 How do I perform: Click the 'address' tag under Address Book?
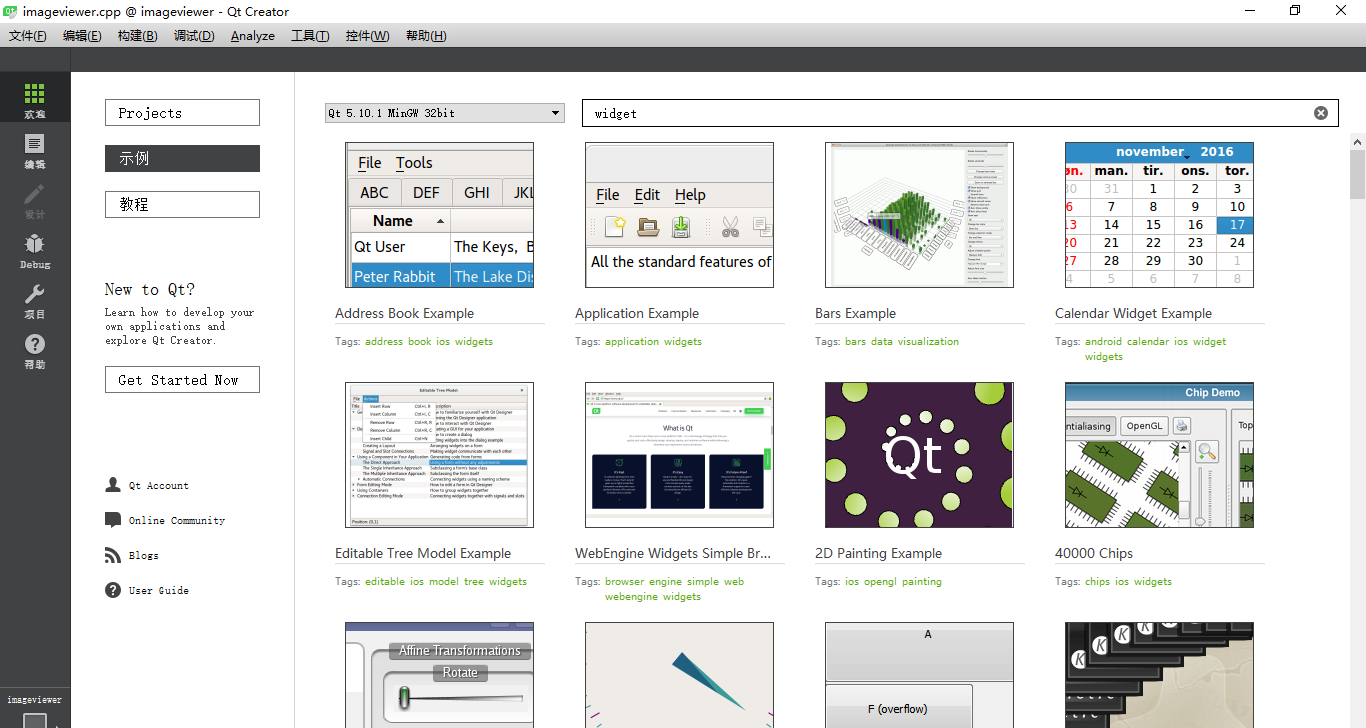click(384, 342)
